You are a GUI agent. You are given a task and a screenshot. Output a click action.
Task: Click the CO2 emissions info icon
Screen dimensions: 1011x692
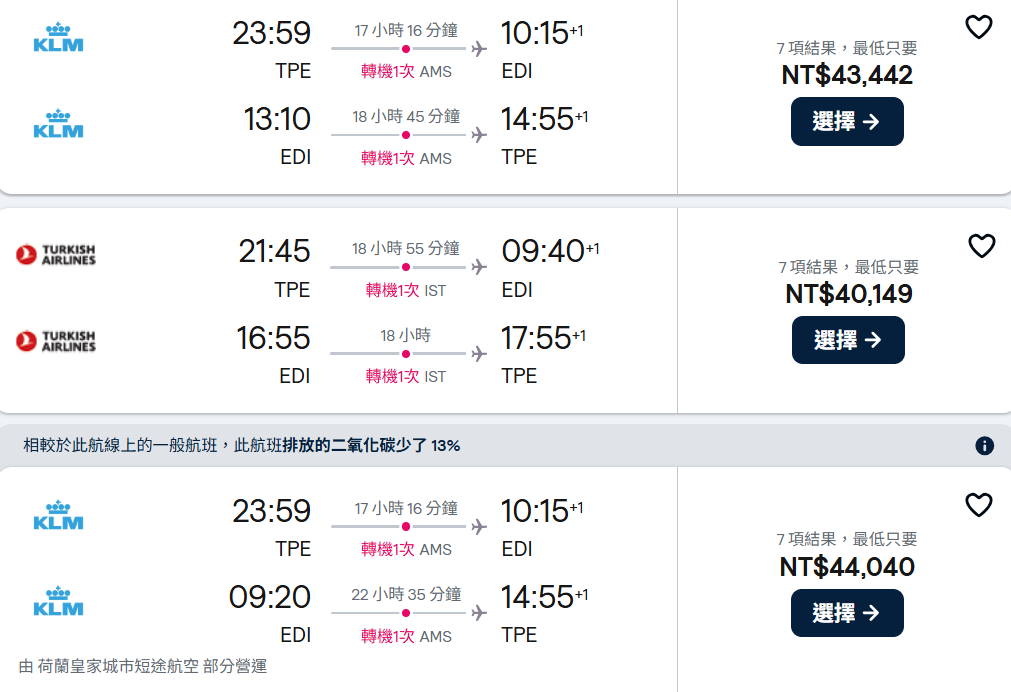[984, 446]
